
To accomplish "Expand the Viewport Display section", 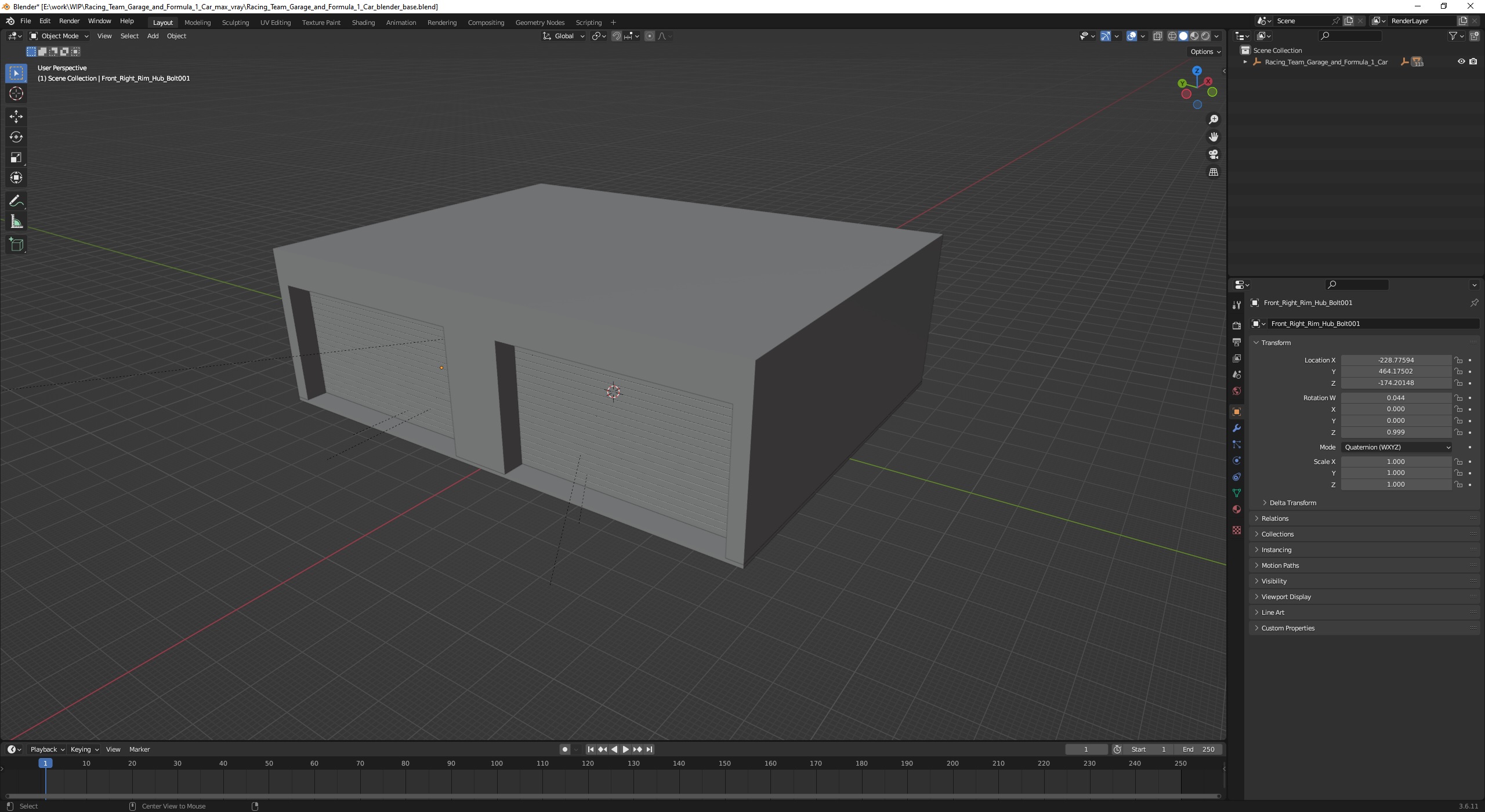I will 1283,596.
